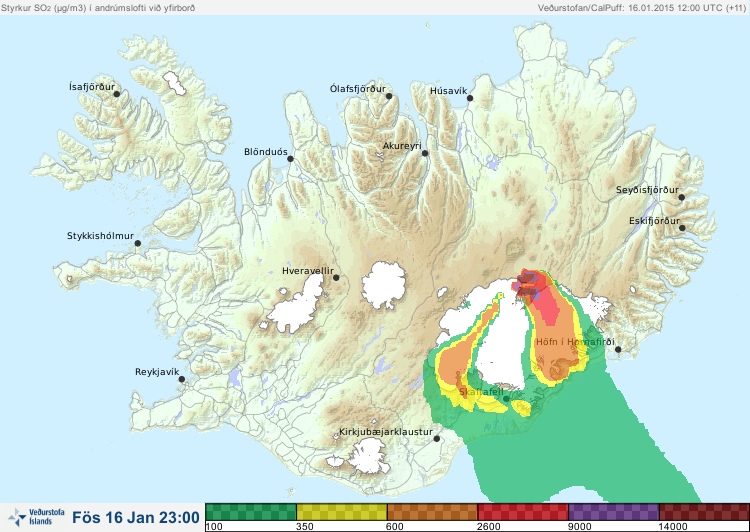Viewport: 750px width, 532px height.
Task: Click the Blönduós label text
Action: [266, 152]
